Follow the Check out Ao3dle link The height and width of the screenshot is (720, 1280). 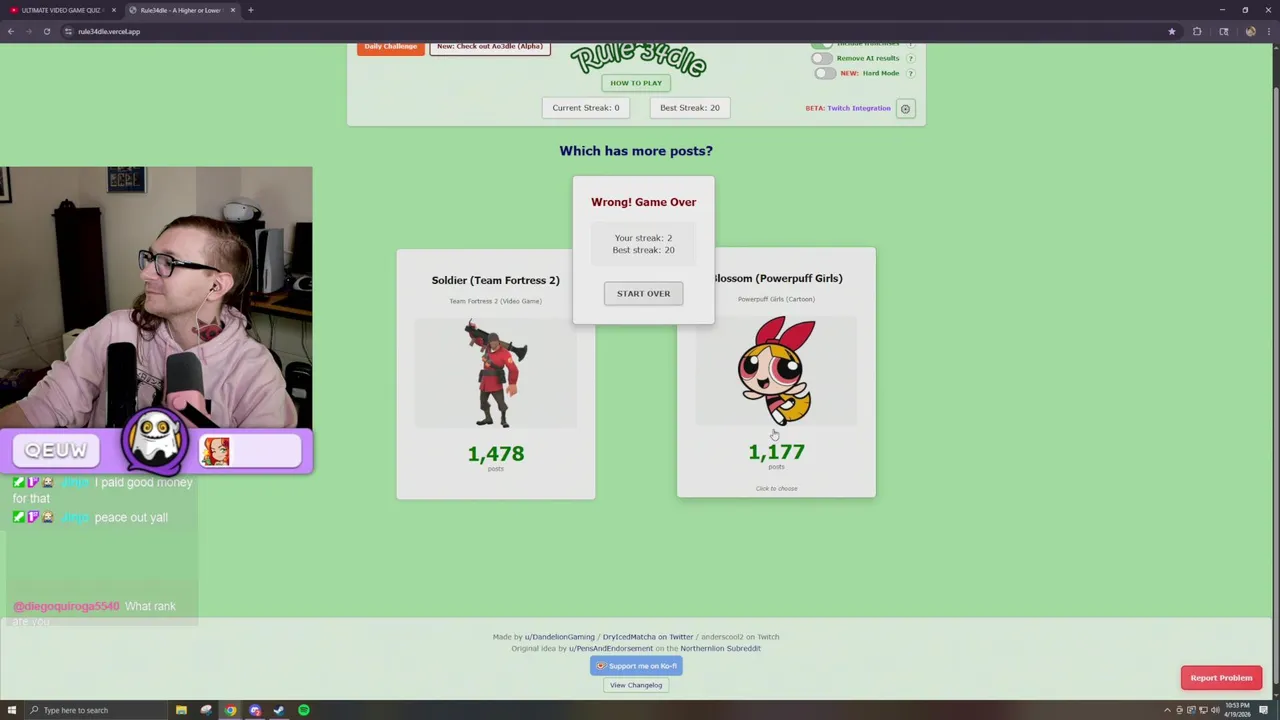490,47
